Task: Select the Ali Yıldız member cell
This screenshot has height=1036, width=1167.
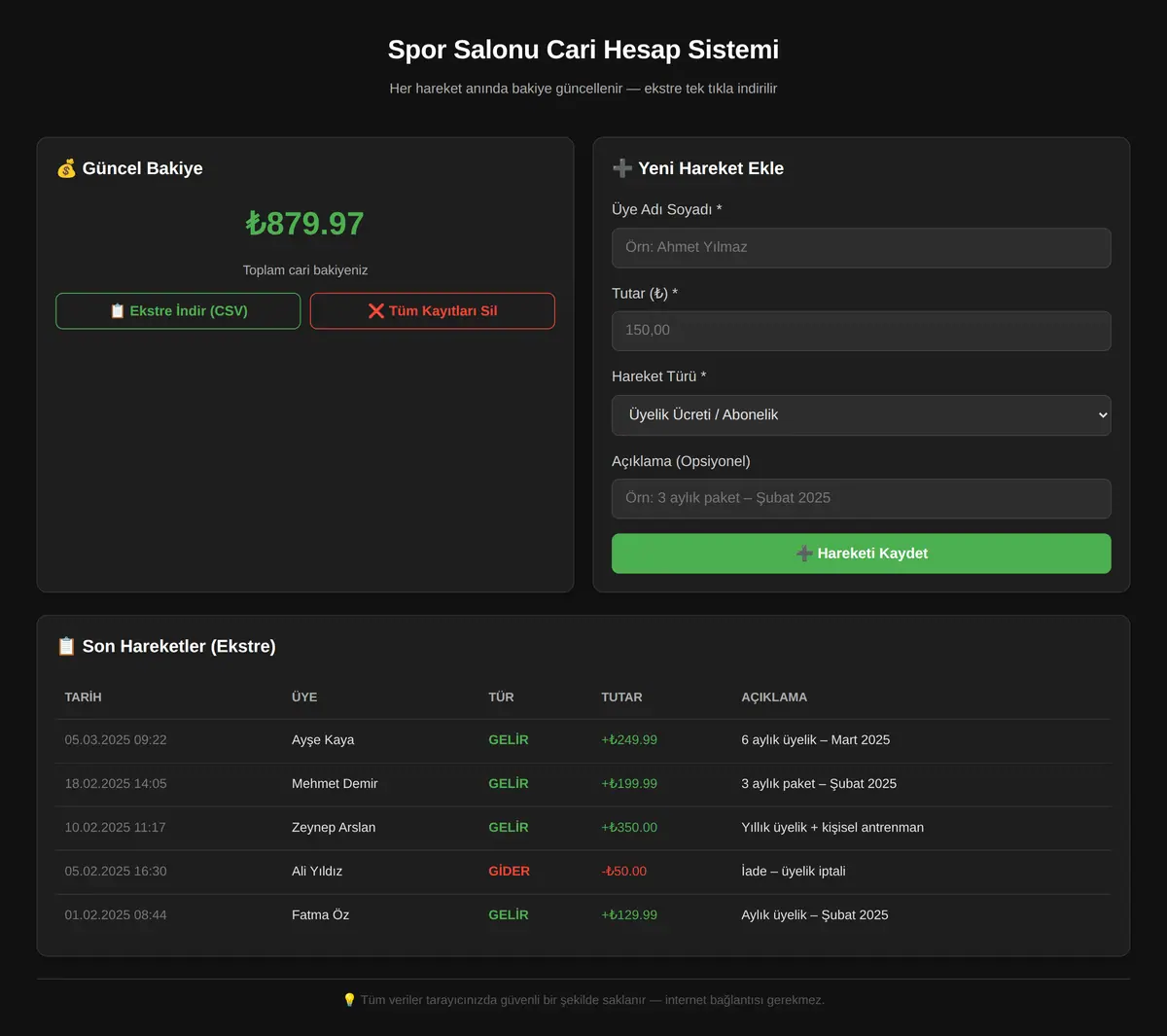Action: 317,872
